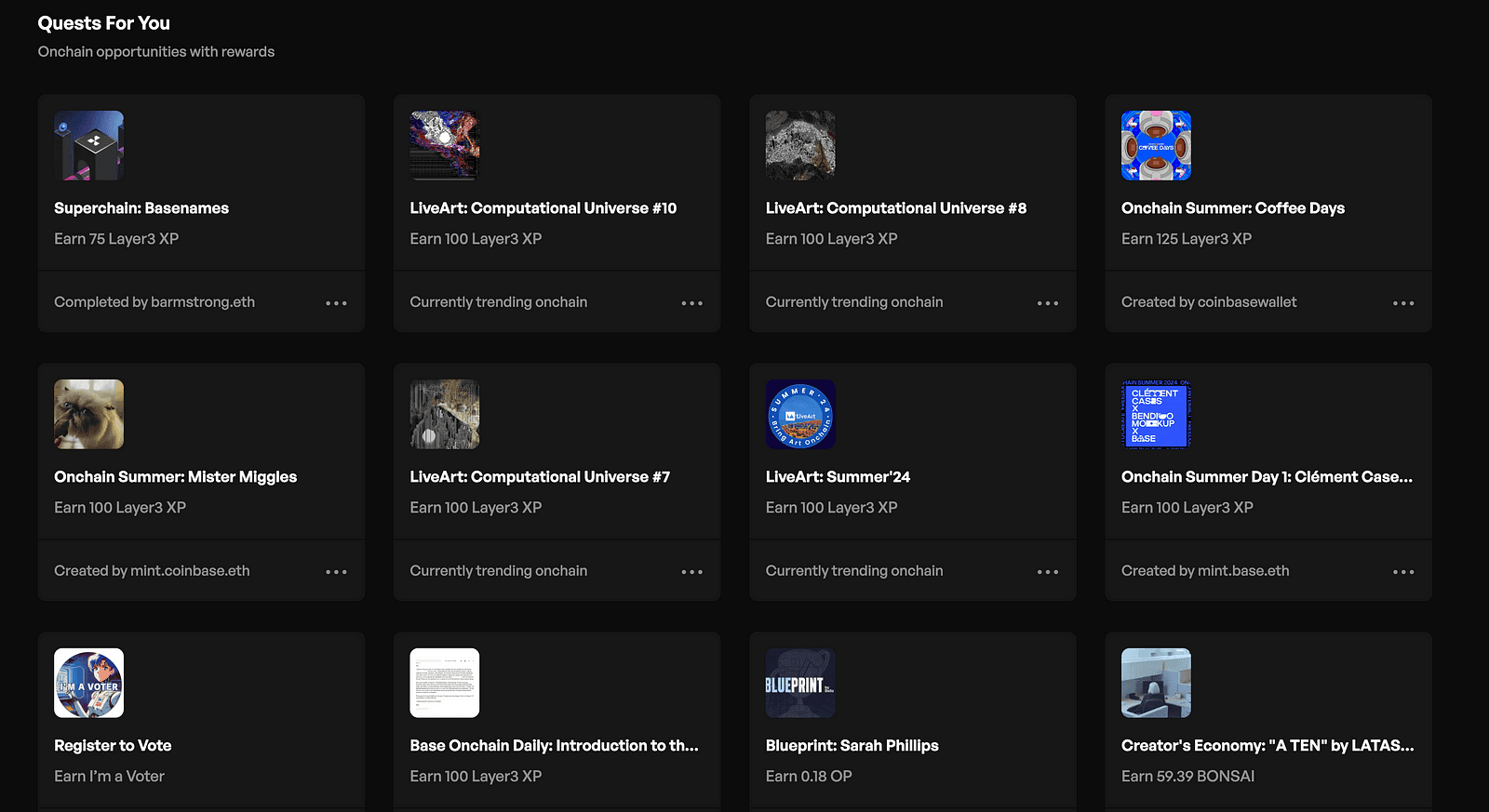Click Onchain Summer: Coffee Days title
This screenshot has width=1489, height=812.
[1233, 208]
